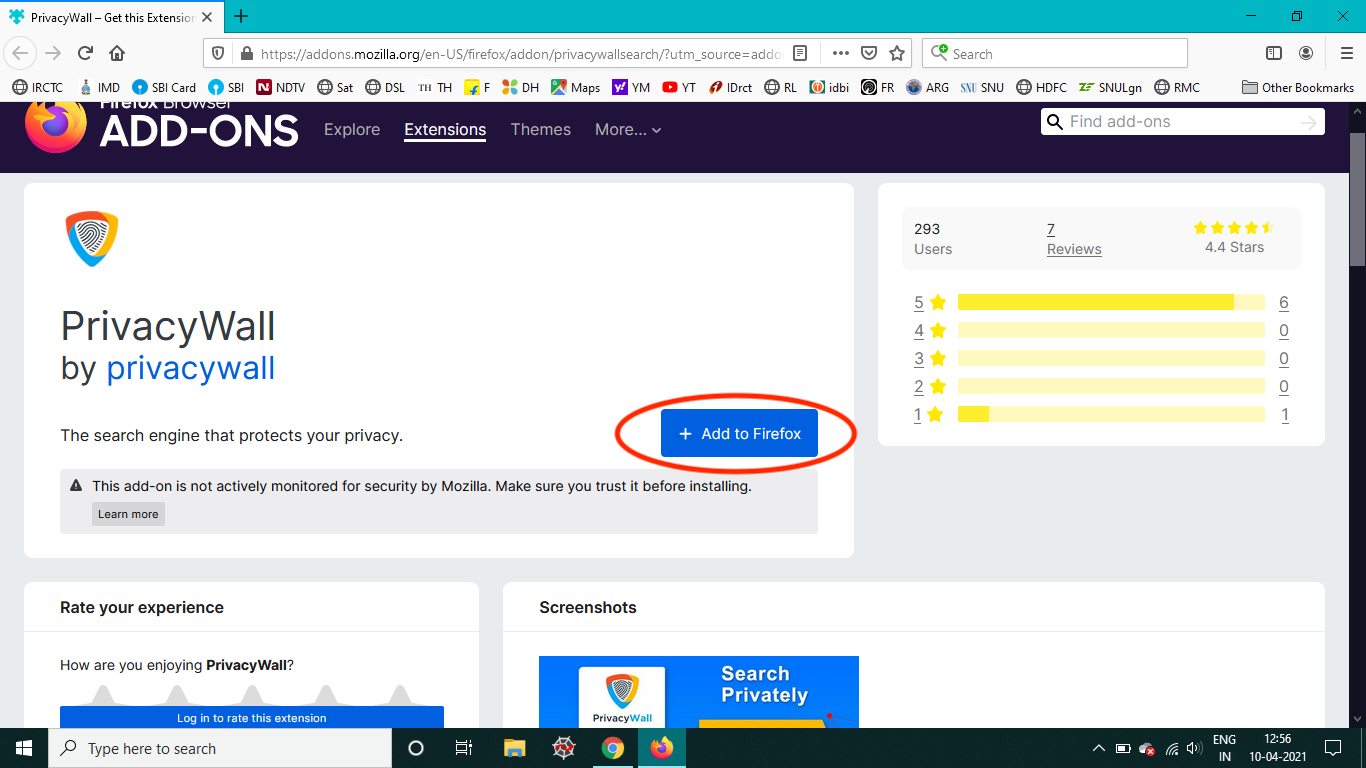Expand the More… dropdown menu
1366x768 pixels.
pos(628,130)
